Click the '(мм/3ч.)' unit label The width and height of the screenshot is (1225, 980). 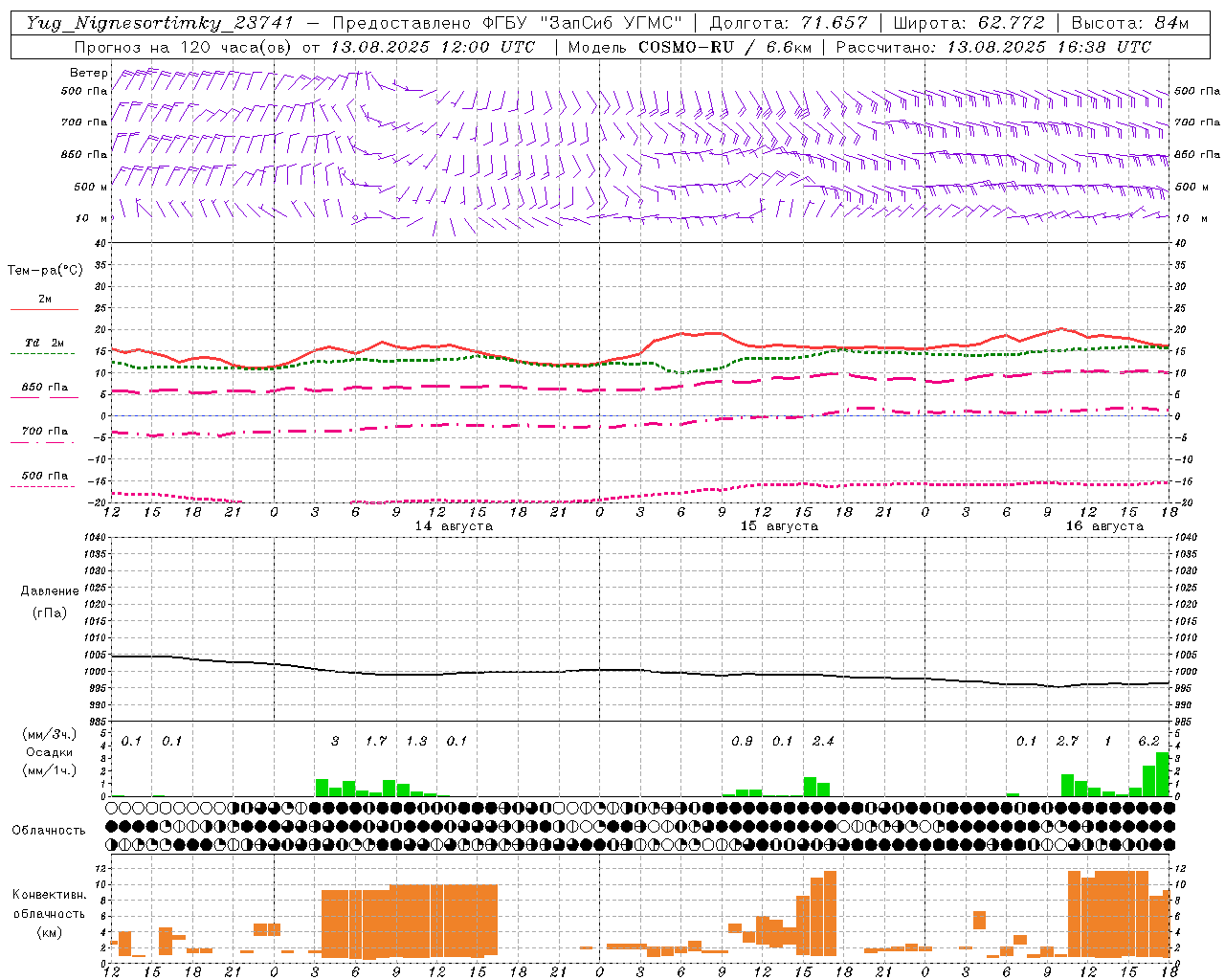tap(50, 734)
